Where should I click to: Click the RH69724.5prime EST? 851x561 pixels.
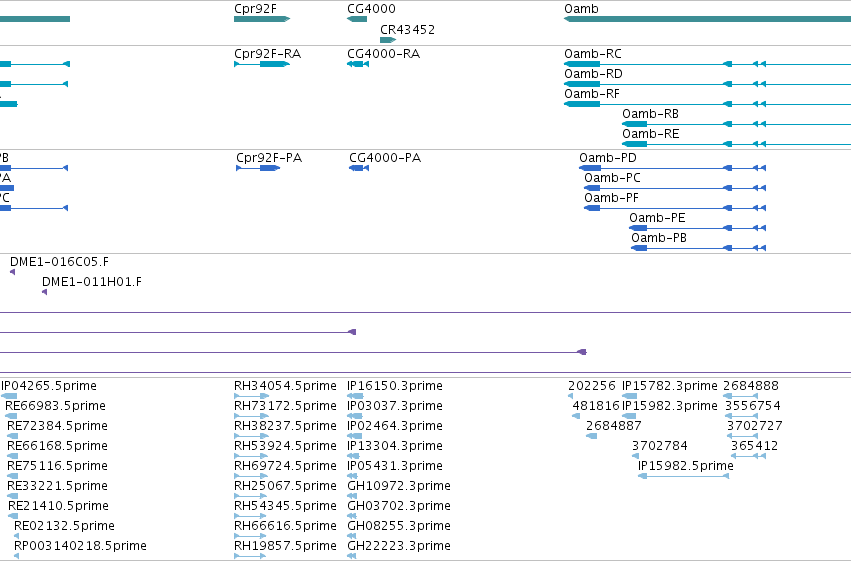point(250,476)
